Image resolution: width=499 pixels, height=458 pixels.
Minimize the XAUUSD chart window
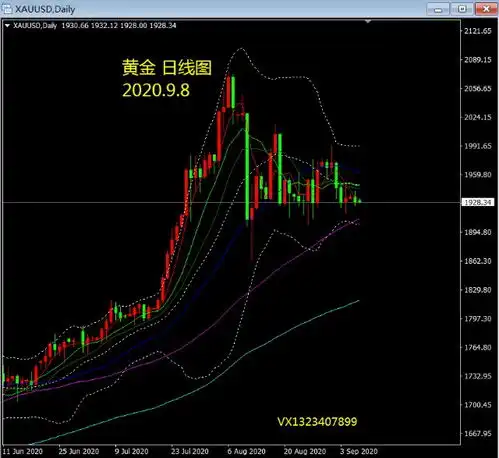click(x=438, y=9)
